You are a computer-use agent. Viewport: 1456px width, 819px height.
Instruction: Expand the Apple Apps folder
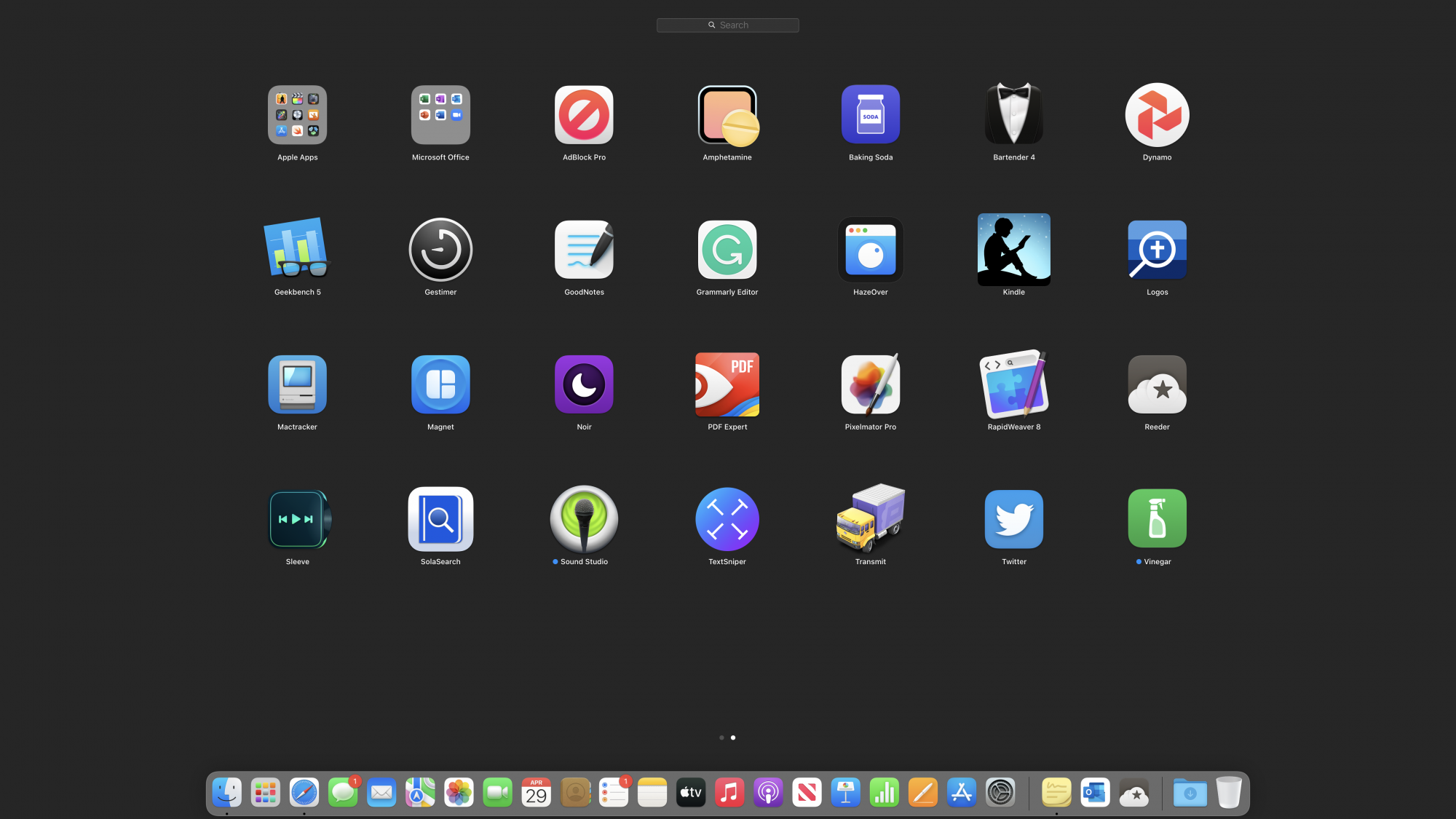[297, 115]
